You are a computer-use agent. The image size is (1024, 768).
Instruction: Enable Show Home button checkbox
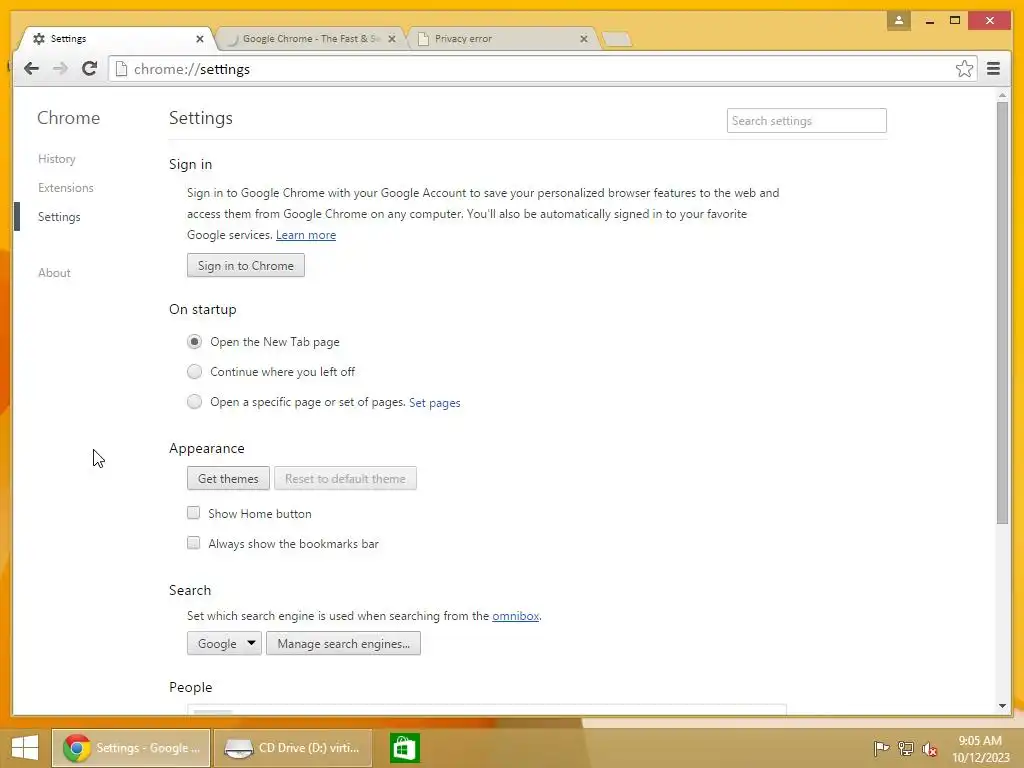pos(193,513)
